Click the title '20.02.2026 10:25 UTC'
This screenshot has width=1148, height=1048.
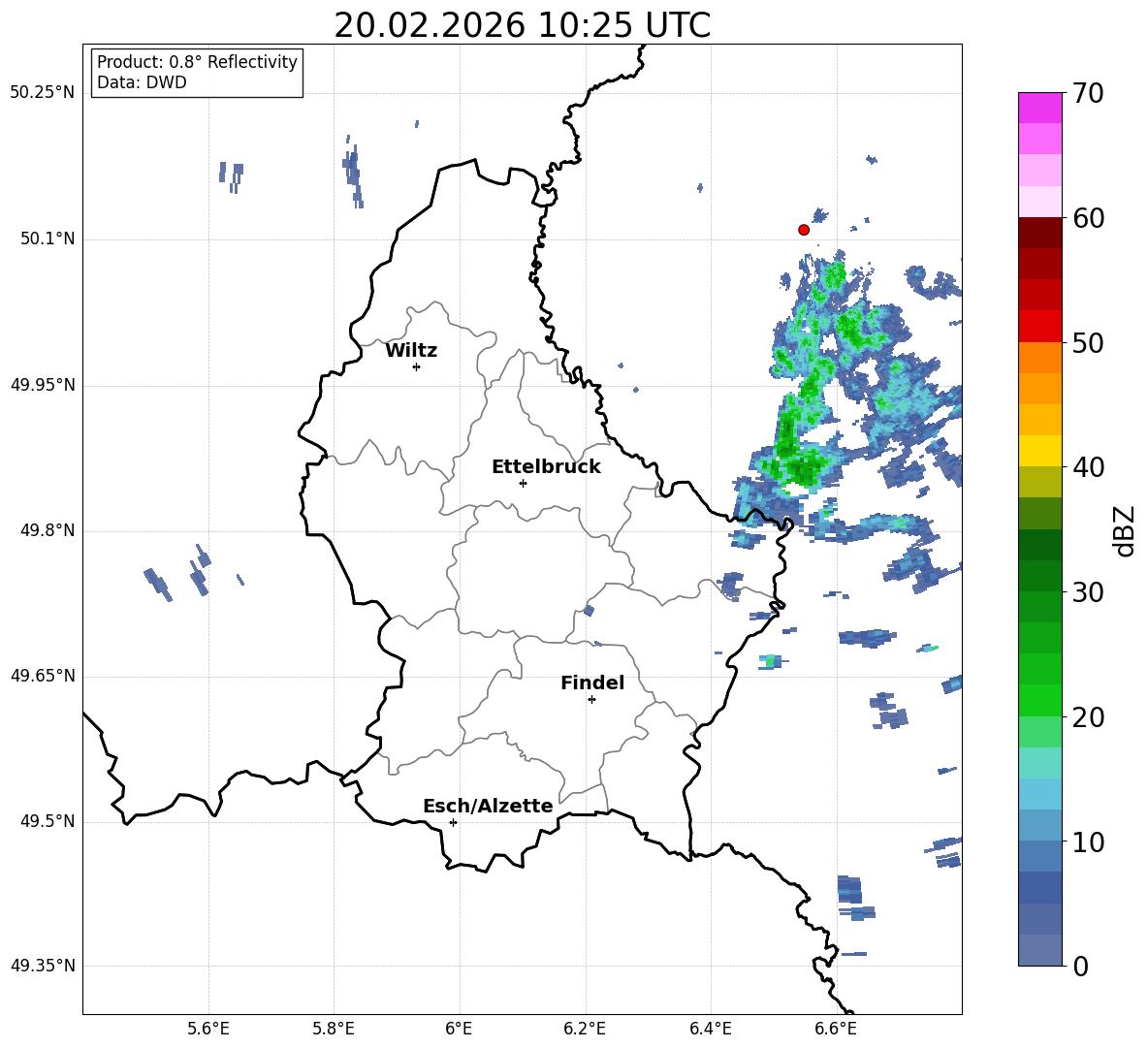pos(522,25)
